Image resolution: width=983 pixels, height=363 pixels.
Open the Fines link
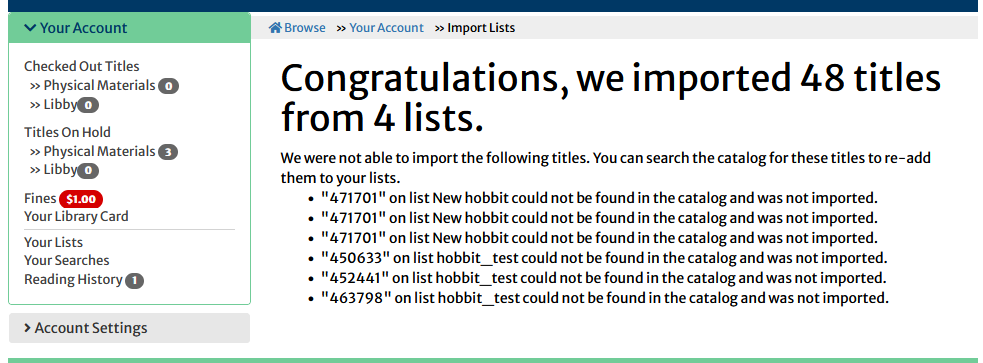pyautogui.click(x=40, y=199)
